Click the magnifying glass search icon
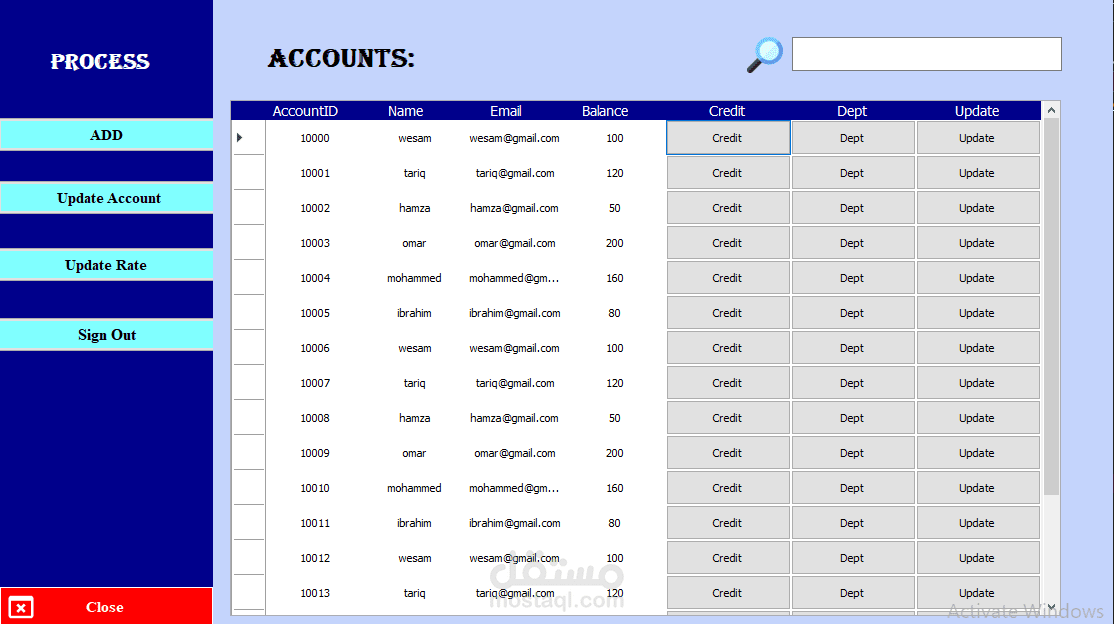This screenshot has height=624, width=1114. [x=764, y=55]
